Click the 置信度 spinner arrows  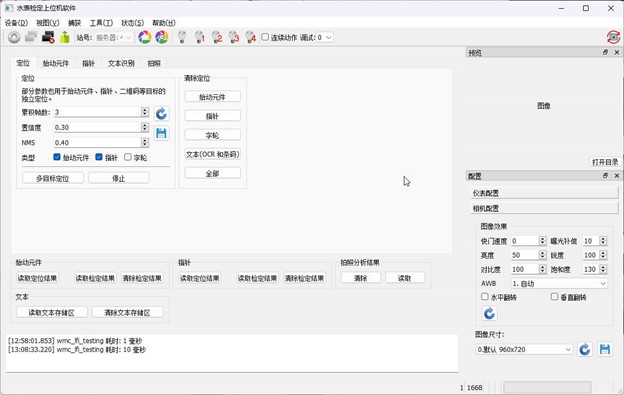(x=145, y=127)
